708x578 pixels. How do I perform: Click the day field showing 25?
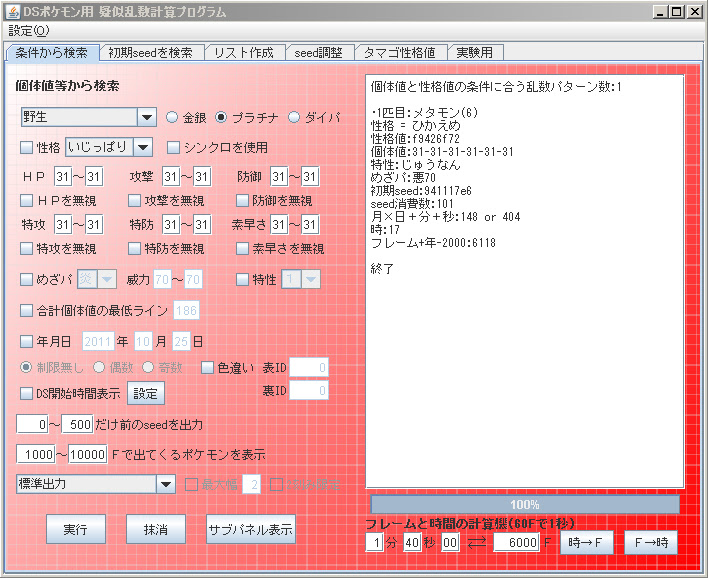pos(181,341)
